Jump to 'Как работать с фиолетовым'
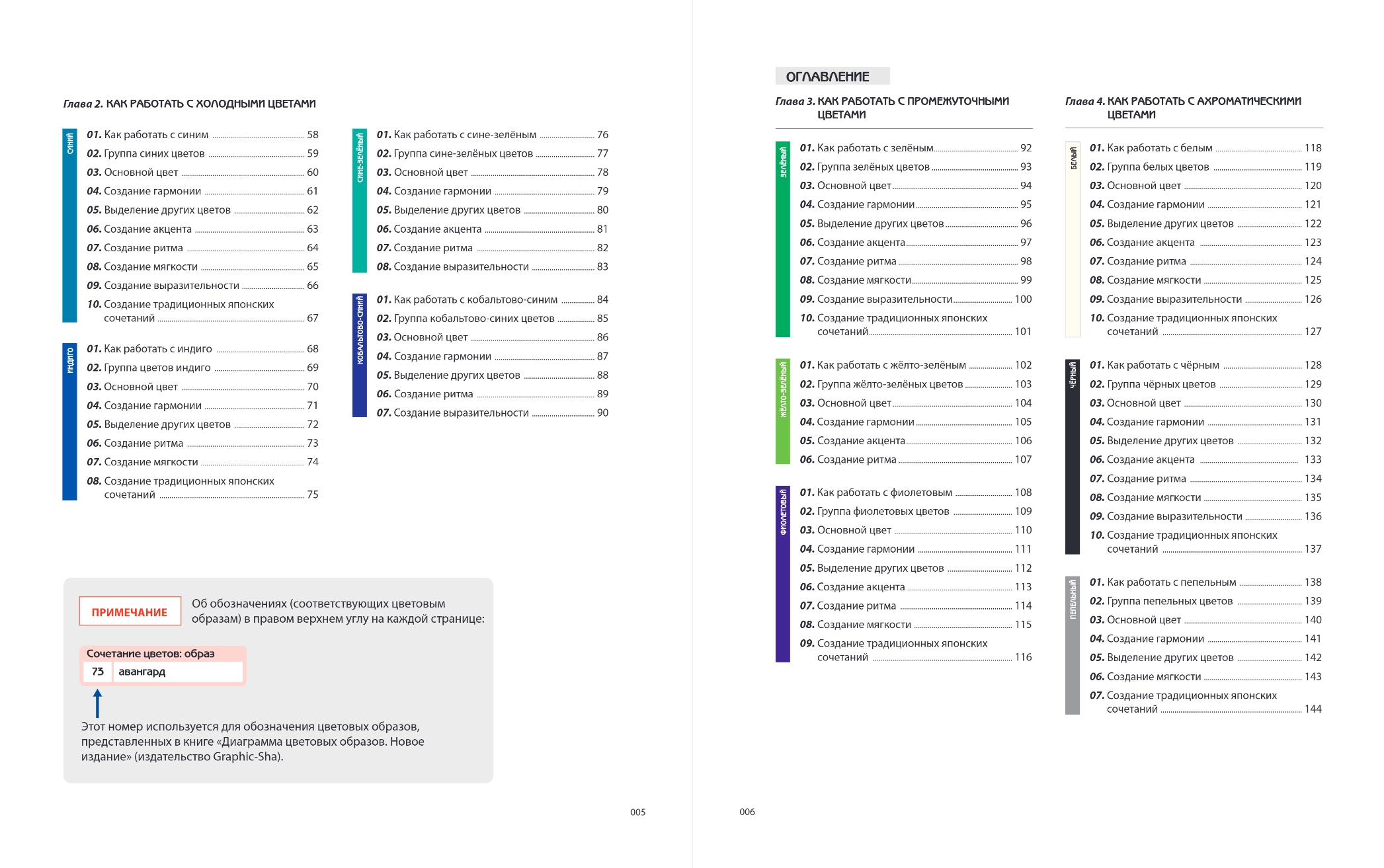This screenshot has height=868, width=1384. click(884, 493)
